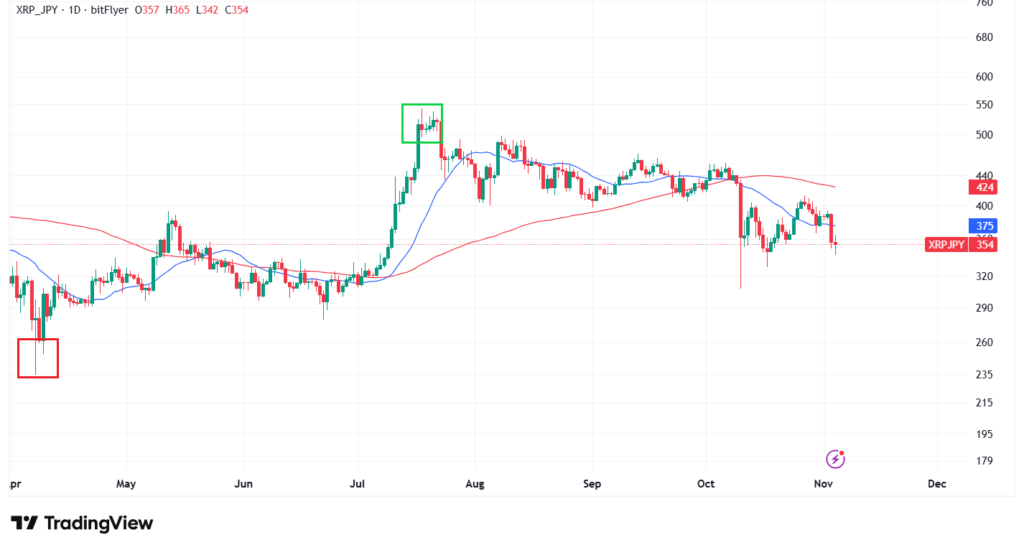Click the purple lightning bolt icon
The image size is (1024, 550).
pyautogui.click(x=836, y=459)
